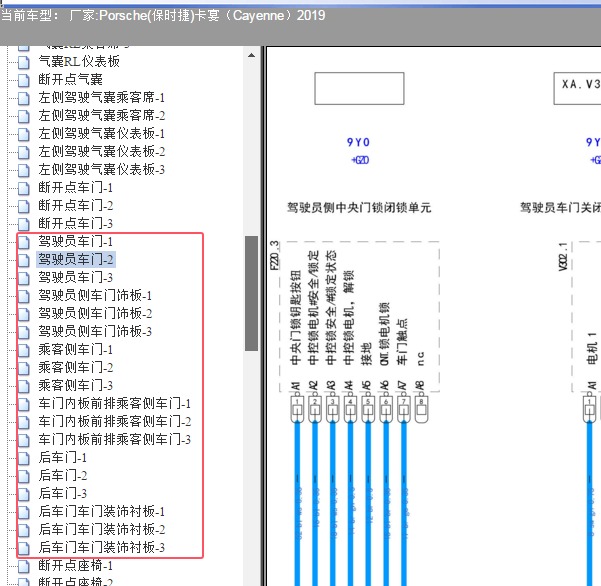Screen dimensions: 601x586
Task: Open 车门内板前排乘客侧车门-1
Action: pos(114,404)
